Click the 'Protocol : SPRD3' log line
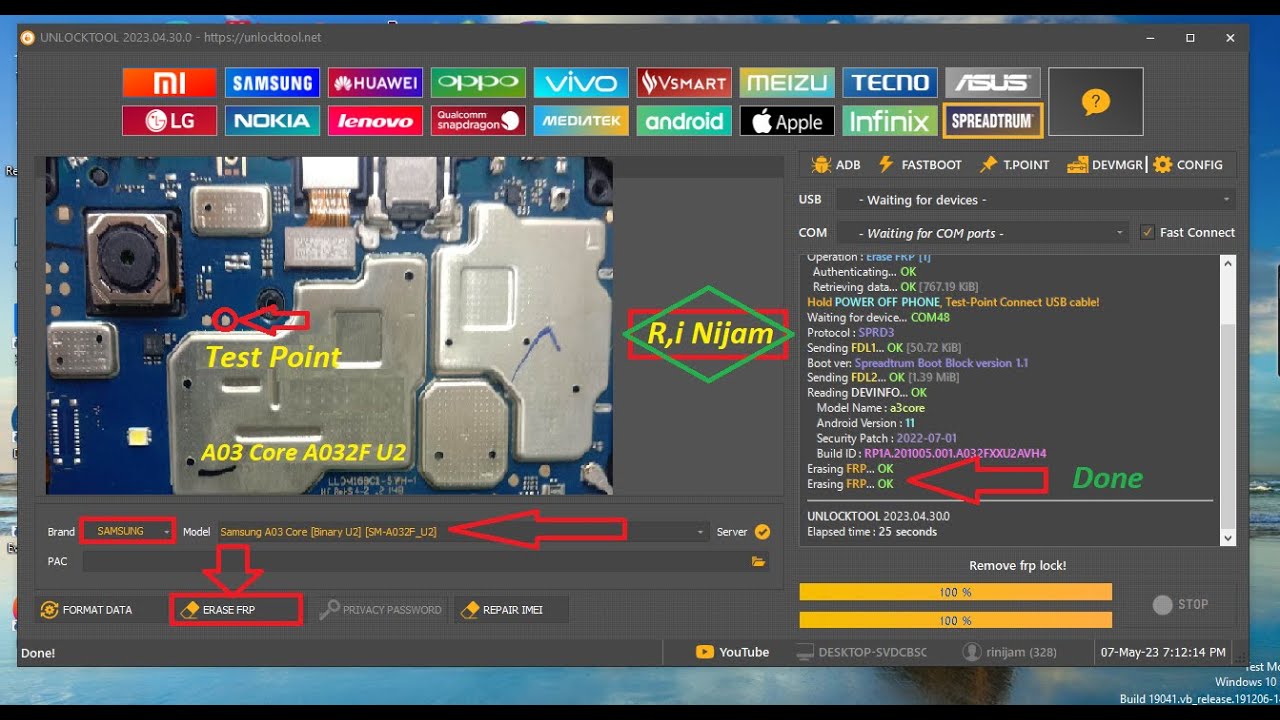Screen dimensions: 1280x720 pyautogui.click(x=850, y=332)
